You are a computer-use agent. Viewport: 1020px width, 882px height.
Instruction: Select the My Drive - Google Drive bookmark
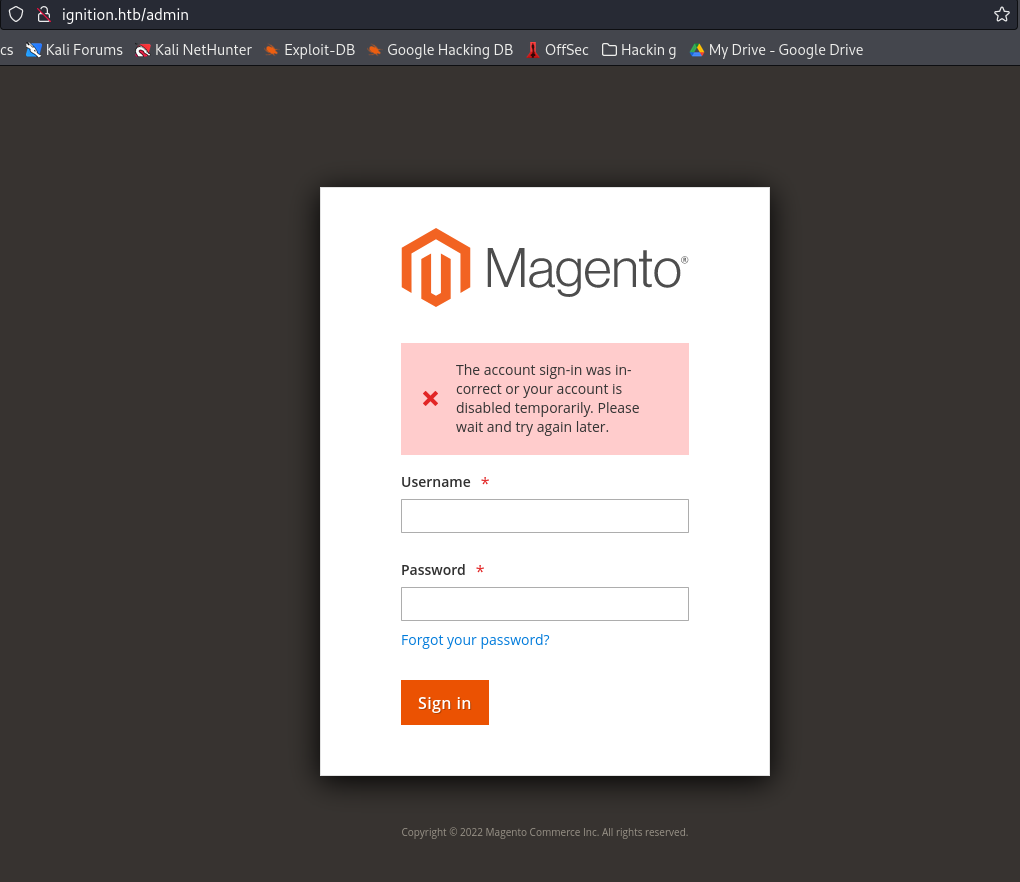(x=785, y=49)
